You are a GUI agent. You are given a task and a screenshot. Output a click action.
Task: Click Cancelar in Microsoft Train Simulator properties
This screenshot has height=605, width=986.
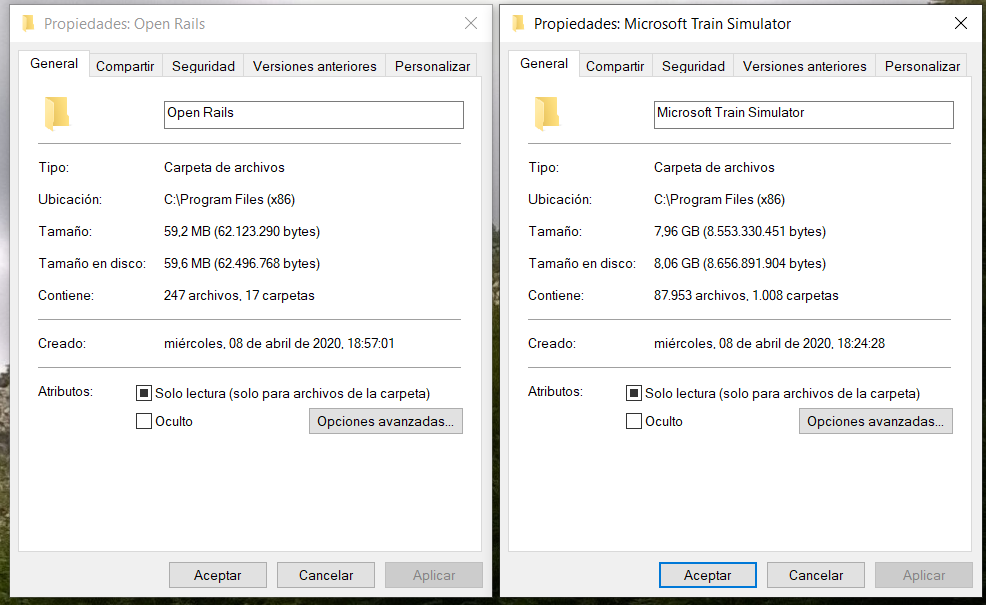[816, 575]
